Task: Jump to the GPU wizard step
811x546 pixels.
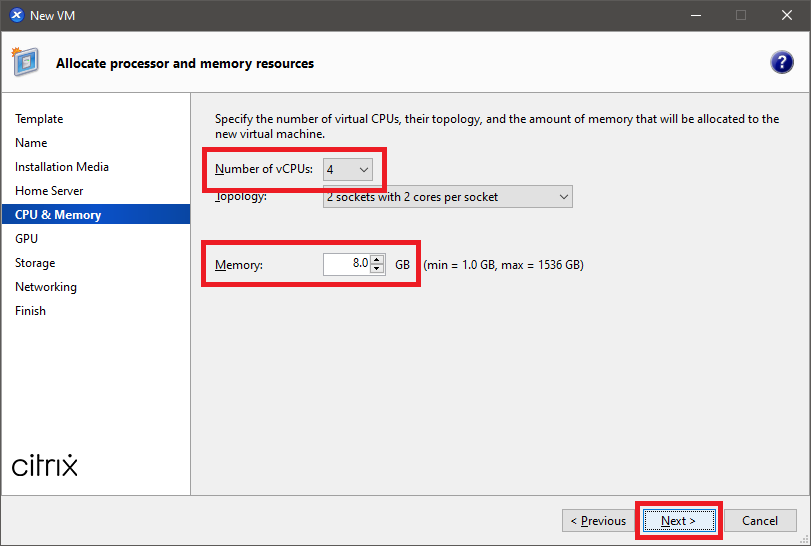Action: (26, 239)
